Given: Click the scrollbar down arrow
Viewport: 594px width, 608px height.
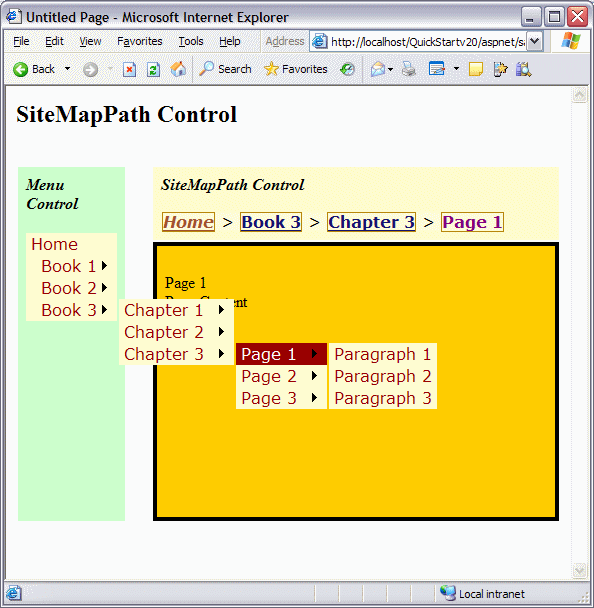Looking at the screenshot, I should [x=580, y=570].
